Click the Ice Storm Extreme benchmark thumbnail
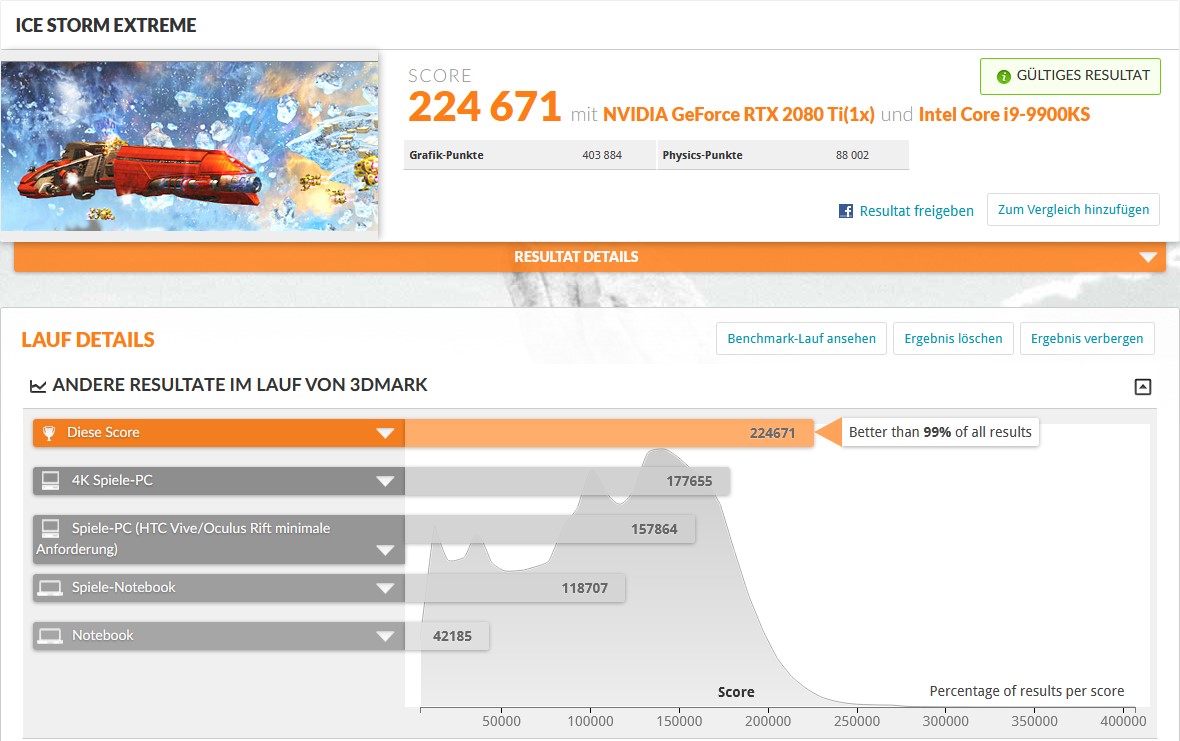 190,146
